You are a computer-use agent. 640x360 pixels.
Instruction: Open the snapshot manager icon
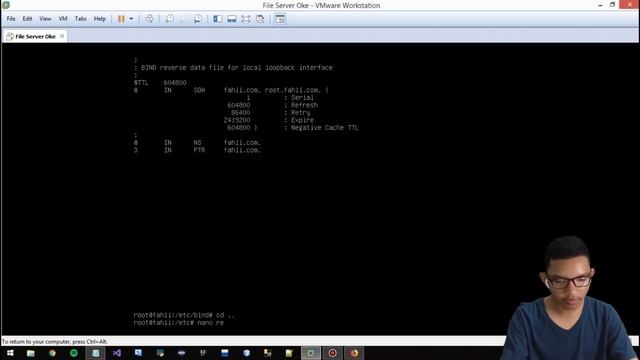[x=198, y=19]
